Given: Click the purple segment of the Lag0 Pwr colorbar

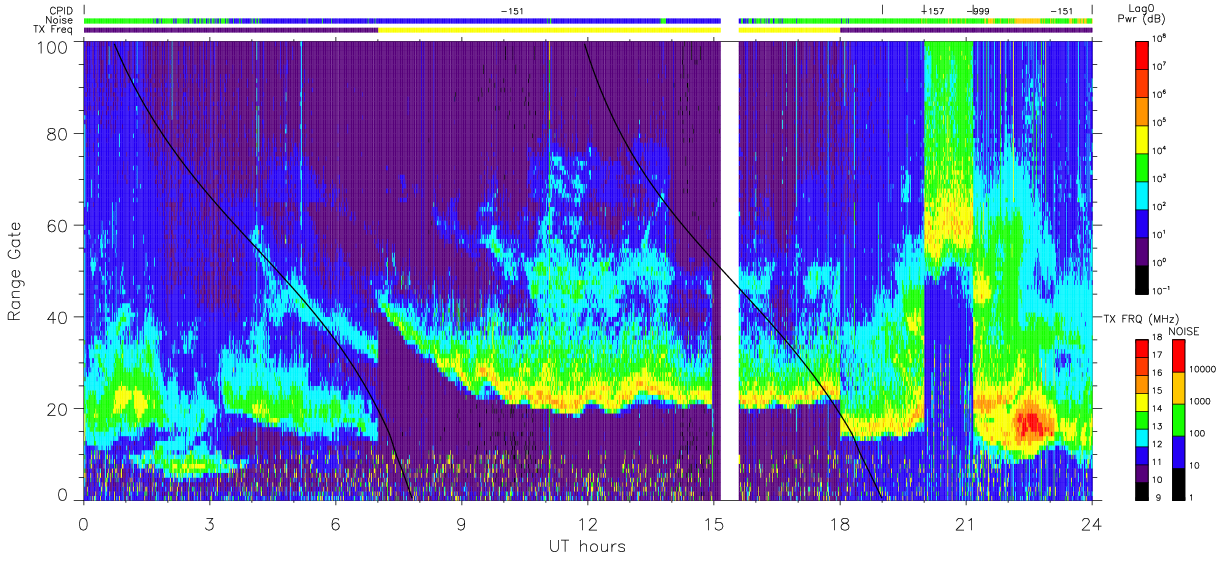Looking at the screenshot, I should (1142, 250).
